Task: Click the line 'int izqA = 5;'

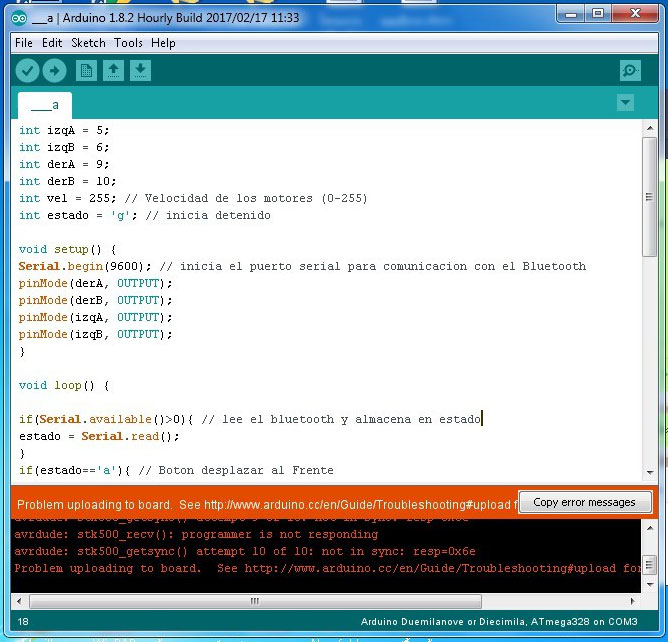Action: (x=64, y=130)
